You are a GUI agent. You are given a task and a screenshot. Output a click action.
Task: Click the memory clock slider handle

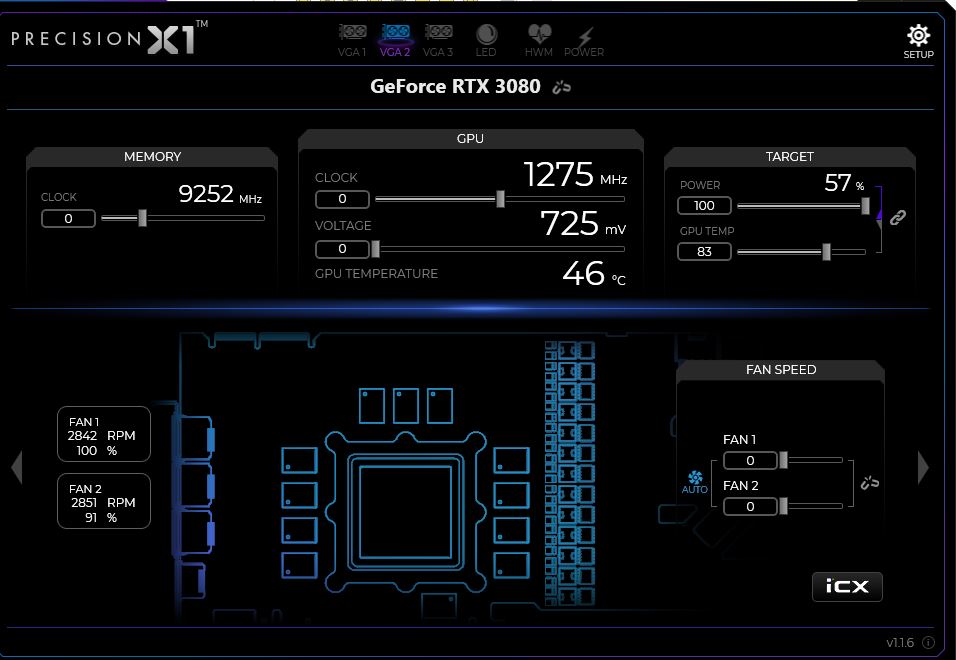point(143,218)
